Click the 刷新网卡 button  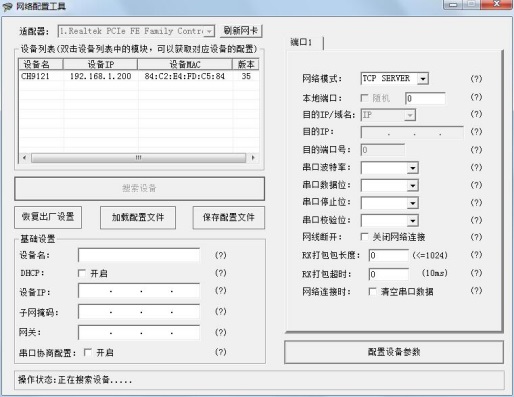pyautogui.click(x=241, y=31)
